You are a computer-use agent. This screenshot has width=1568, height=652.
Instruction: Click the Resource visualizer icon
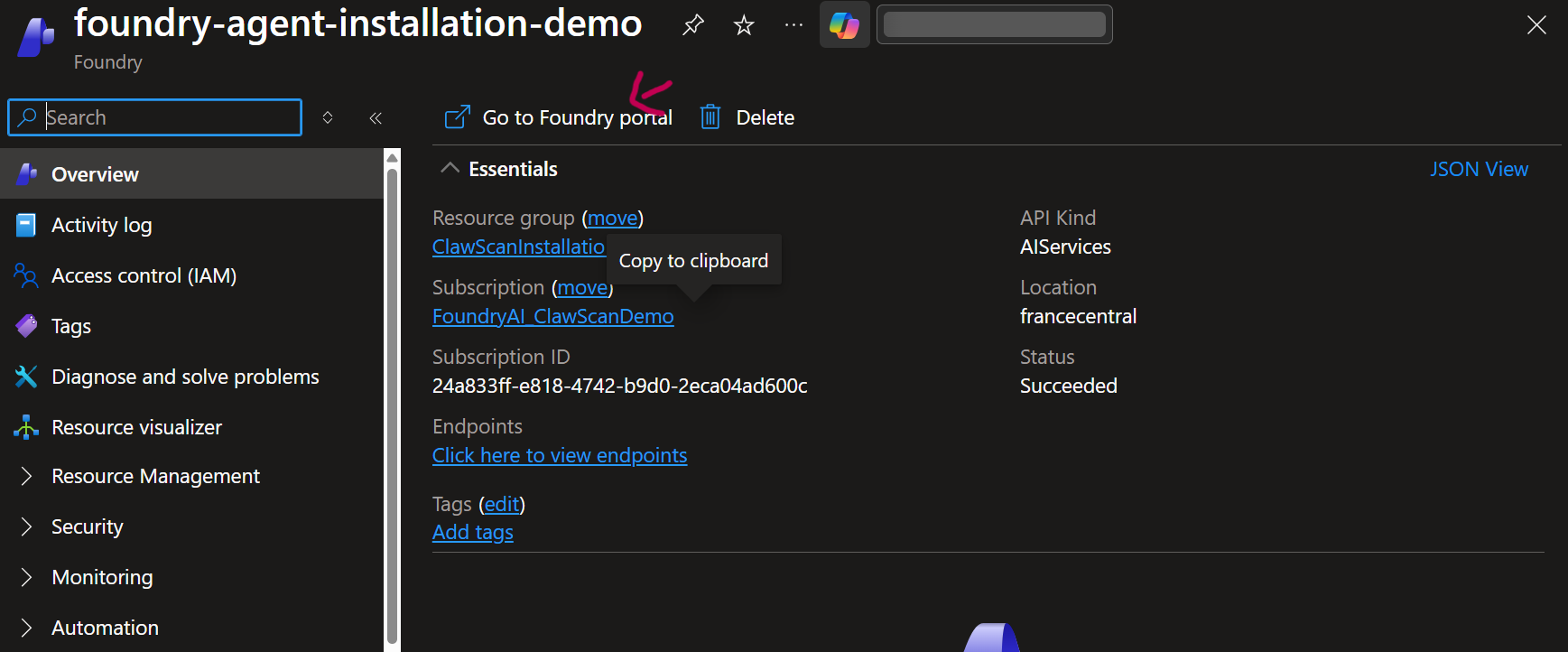tap(27, 427)
